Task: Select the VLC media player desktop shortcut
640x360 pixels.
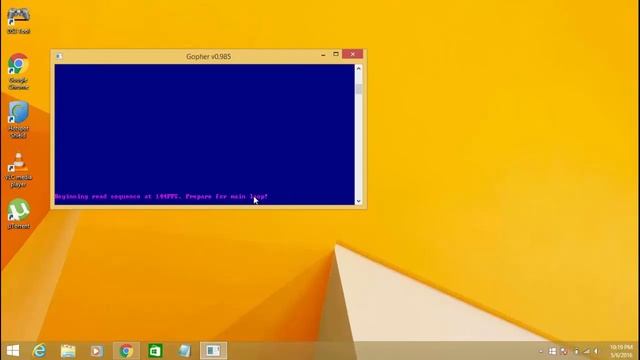Action: 18,170
